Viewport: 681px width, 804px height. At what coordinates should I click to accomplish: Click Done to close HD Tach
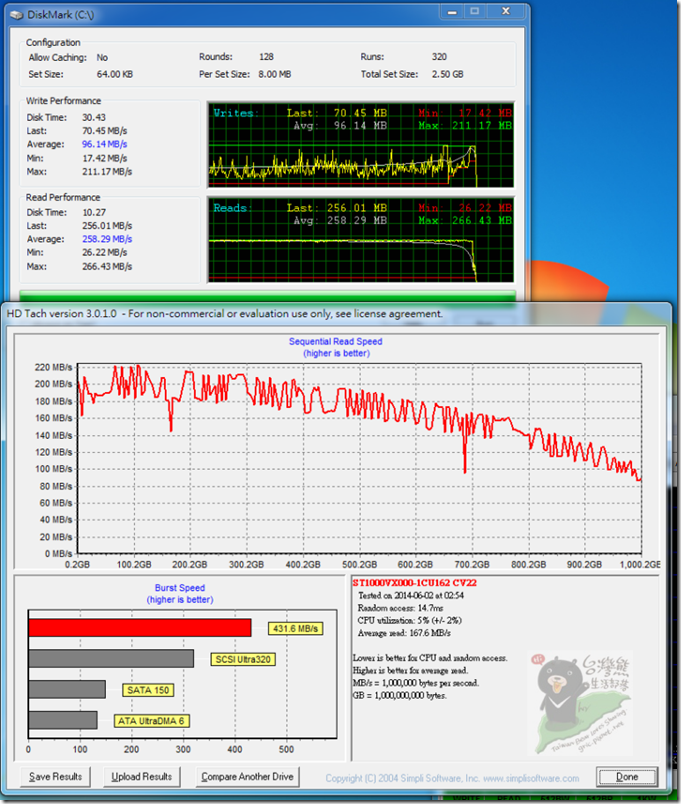pyautogui.click(x=626, y=777)
